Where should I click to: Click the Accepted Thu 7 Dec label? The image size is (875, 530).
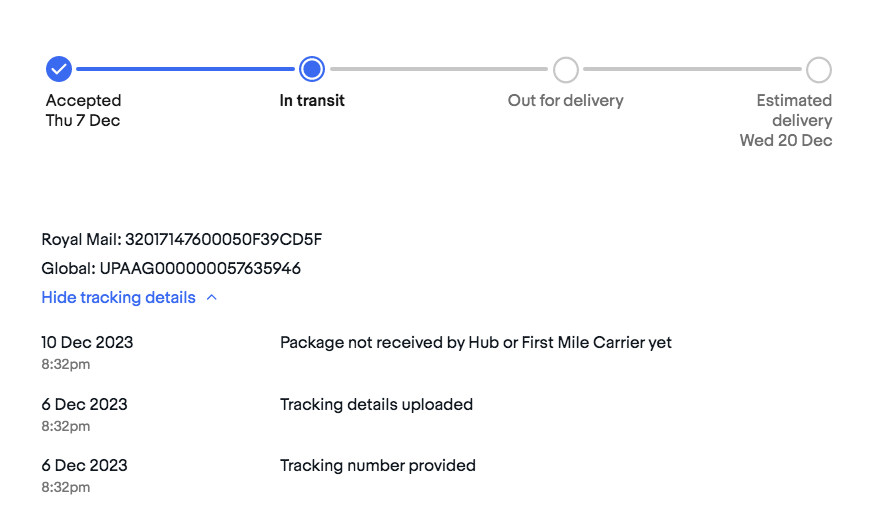point(83,110)
